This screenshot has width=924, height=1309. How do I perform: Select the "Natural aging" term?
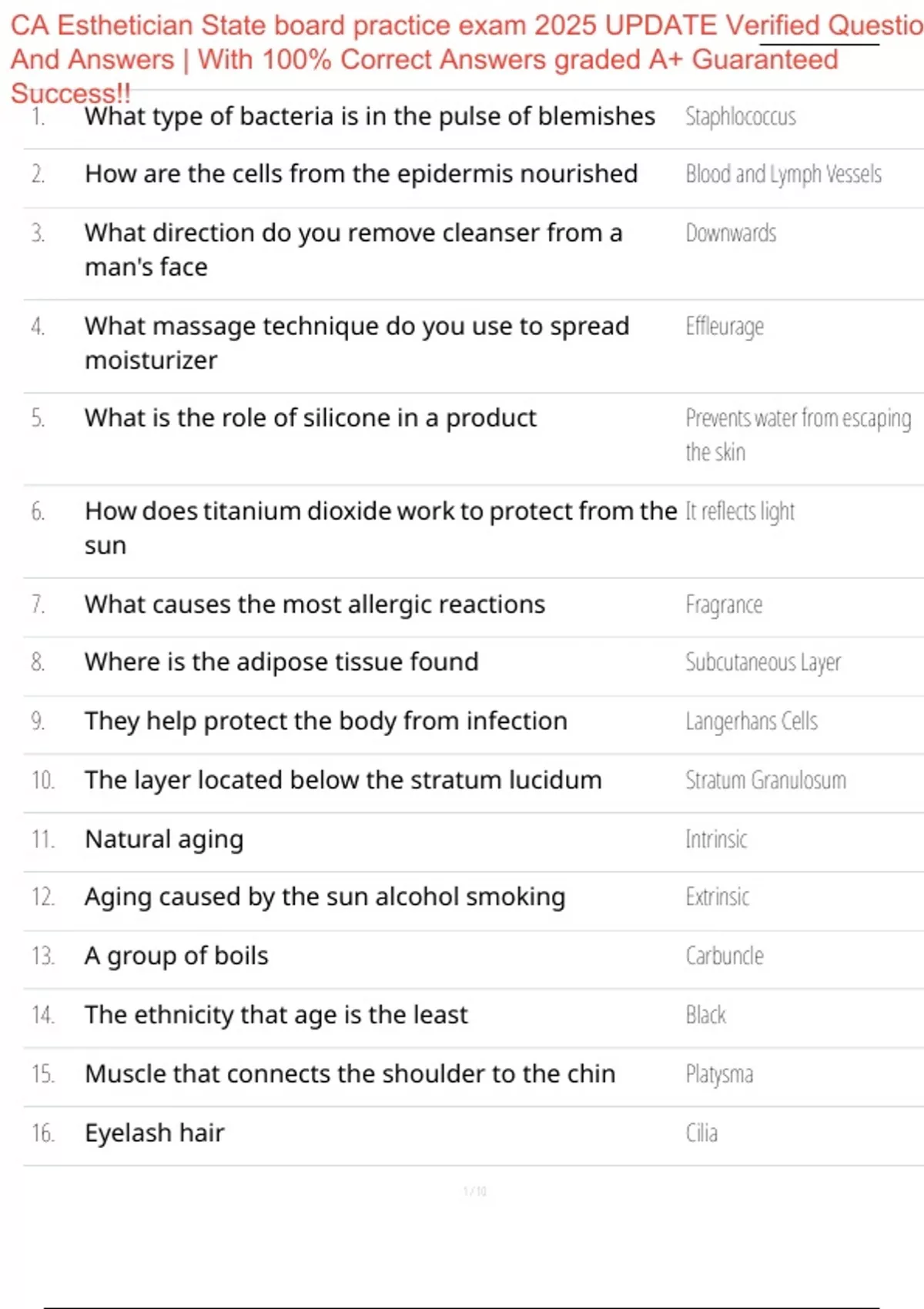coord(164,839)
